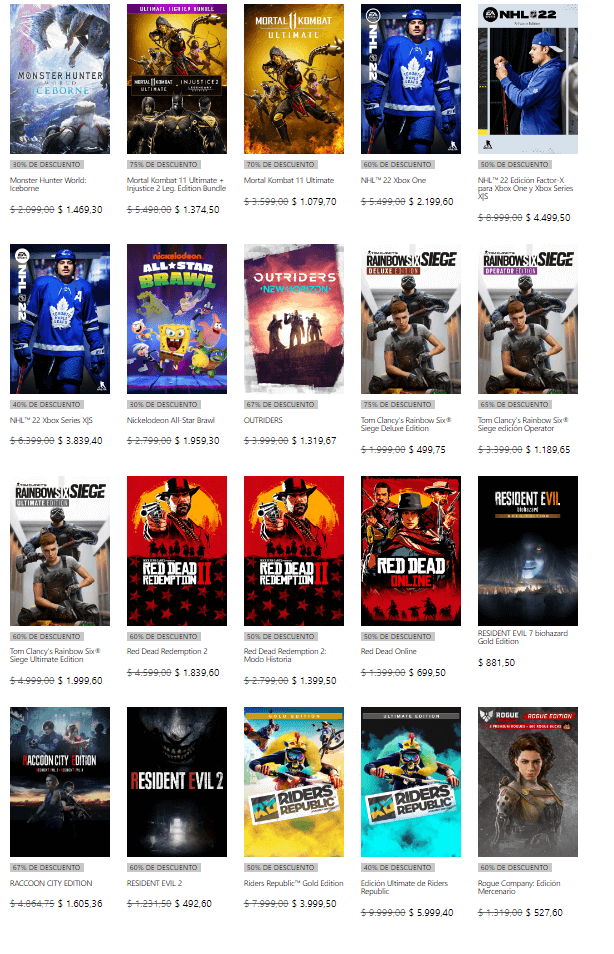Click the NHL 22 Xbox Series X|S title
Viewport: 614px width, 954px height.
coord(45,421)
